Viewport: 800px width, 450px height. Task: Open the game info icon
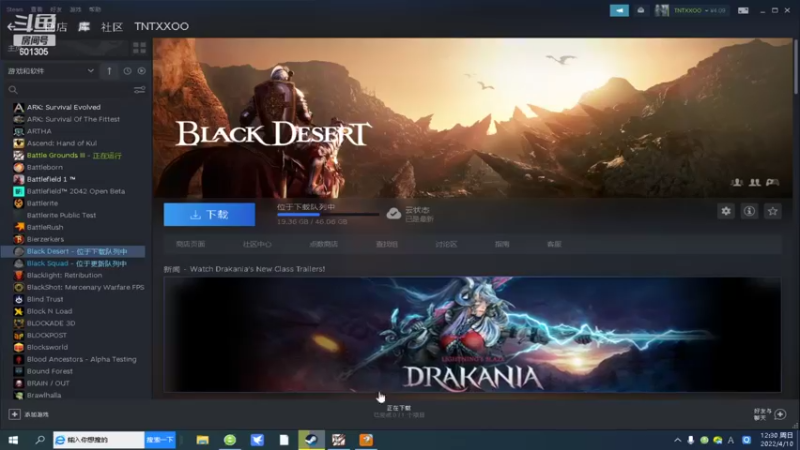(749, 211)
